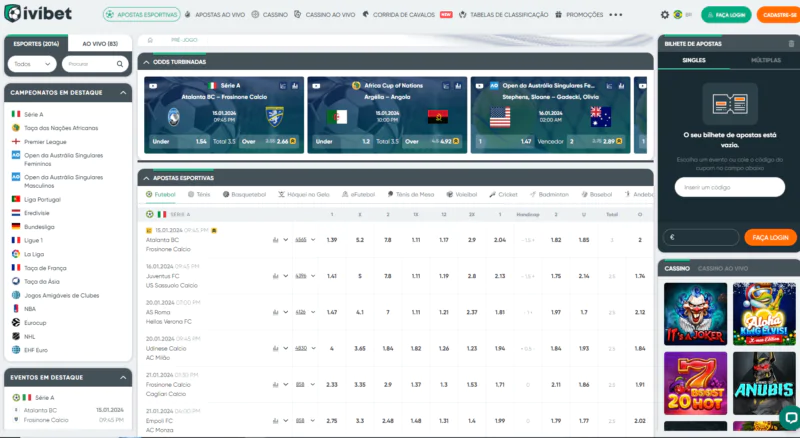Open statistics icon for Atalanta BC row
The image size is (800, 438).
click(276, 239)
